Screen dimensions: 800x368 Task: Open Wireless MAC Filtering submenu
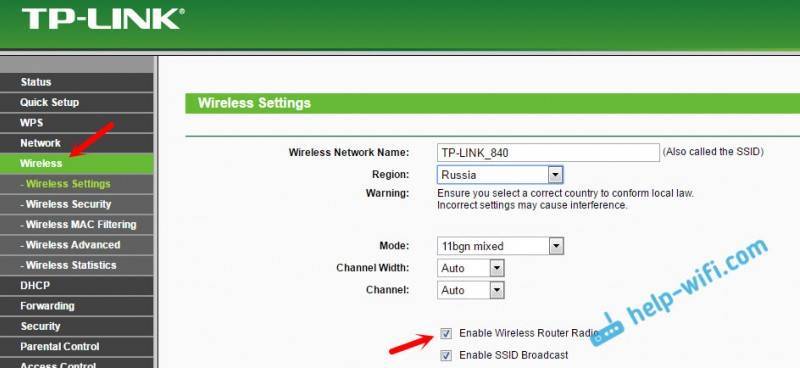(77, 225)
